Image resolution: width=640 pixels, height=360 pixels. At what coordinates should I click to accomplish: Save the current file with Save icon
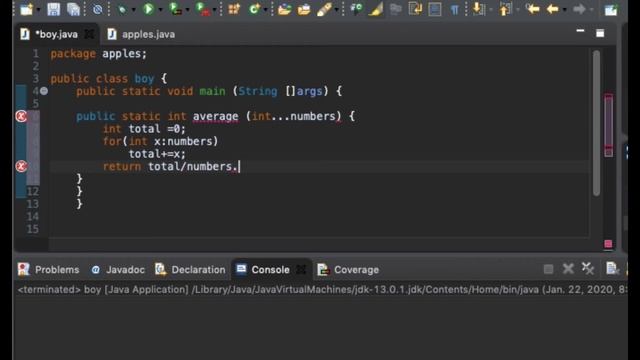pos(53,9)
